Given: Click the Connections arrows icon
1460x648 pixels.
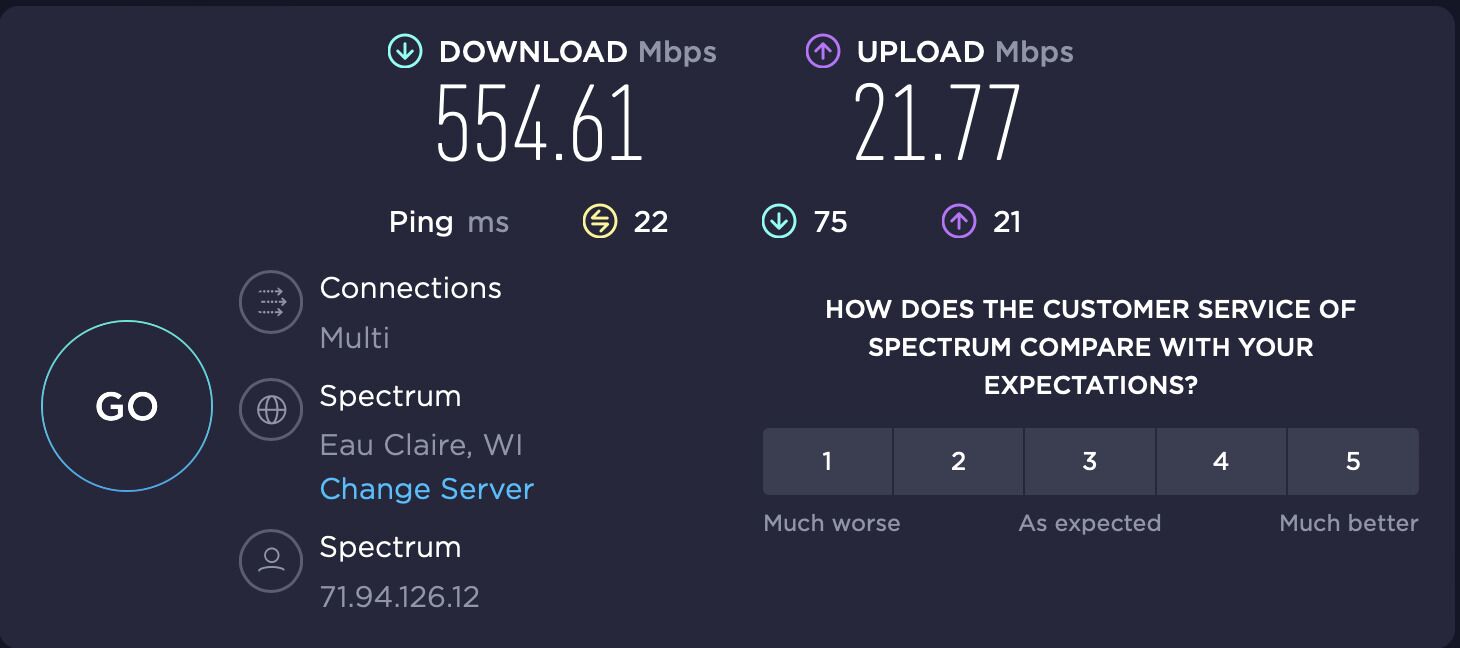Looking at the screenshot, I should (271, 301).
